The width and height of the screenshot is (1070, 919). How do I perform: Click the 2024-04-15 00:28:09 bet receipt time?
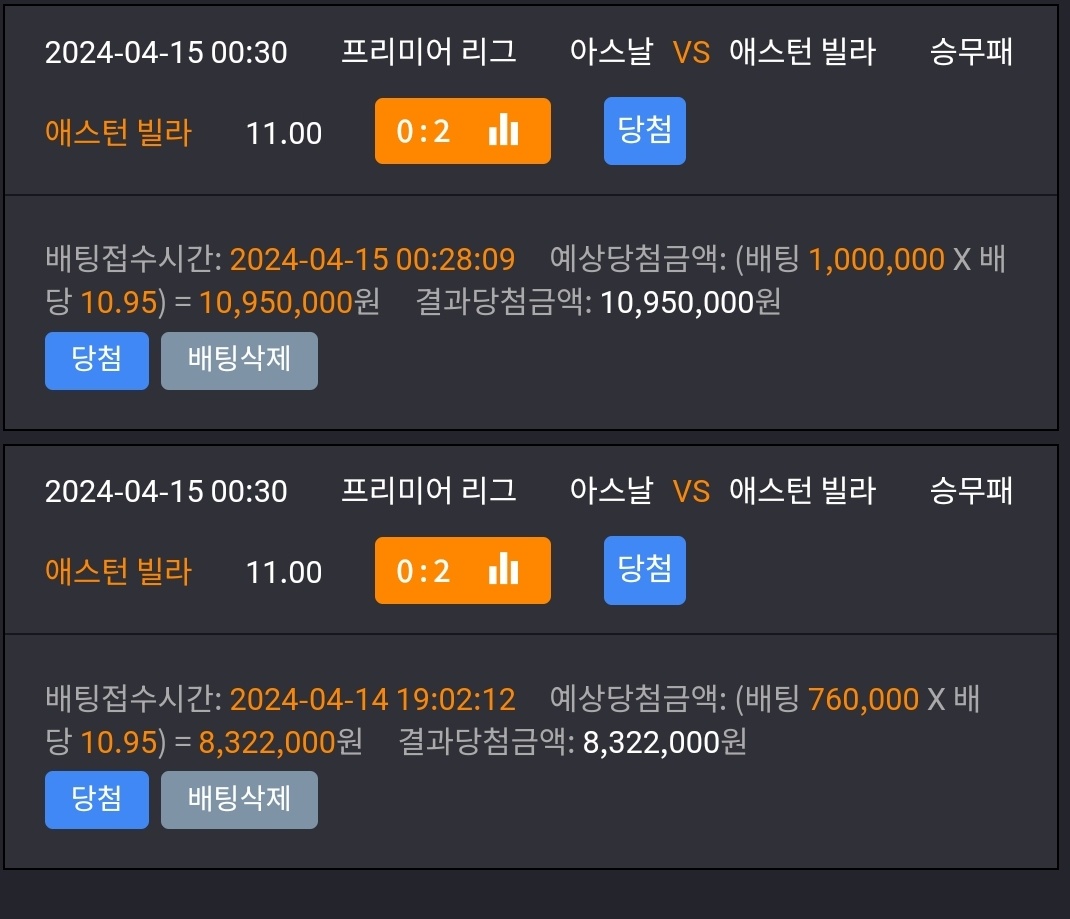click(372, 260)
